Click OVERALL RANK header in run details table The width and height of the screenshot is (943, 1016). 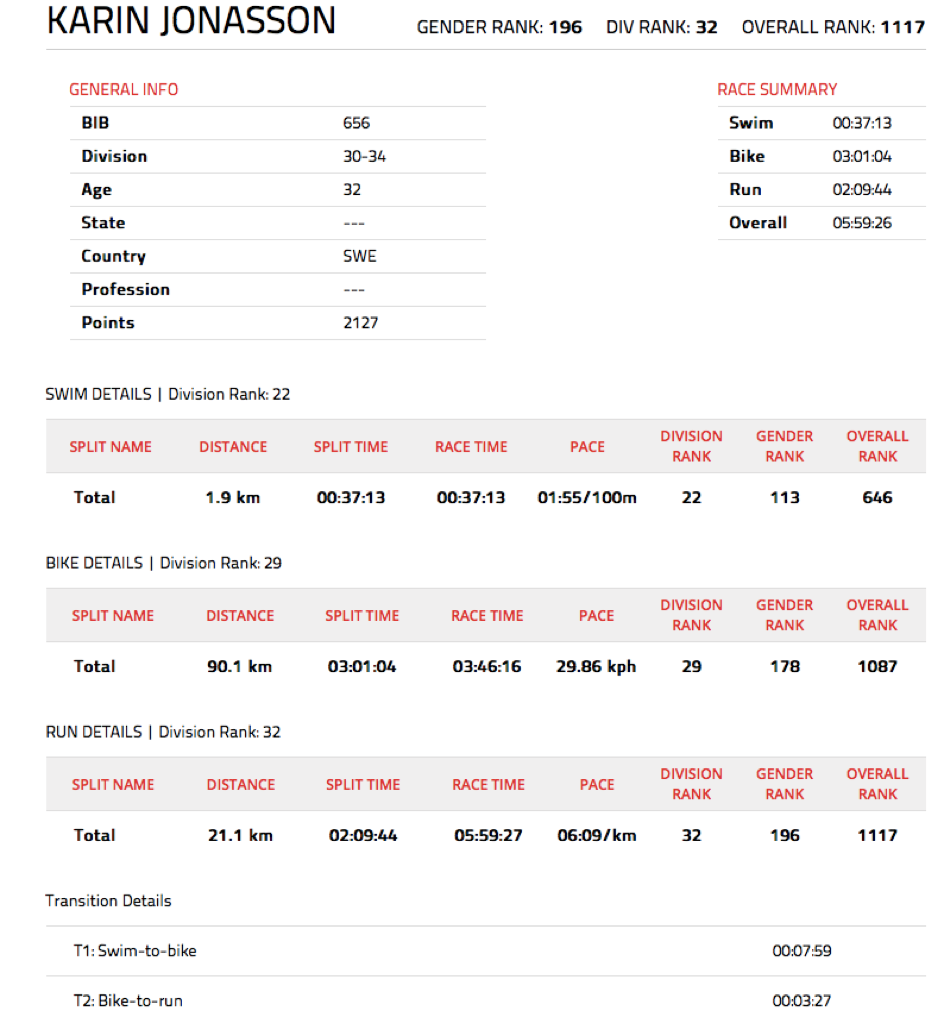click(877, 784)
